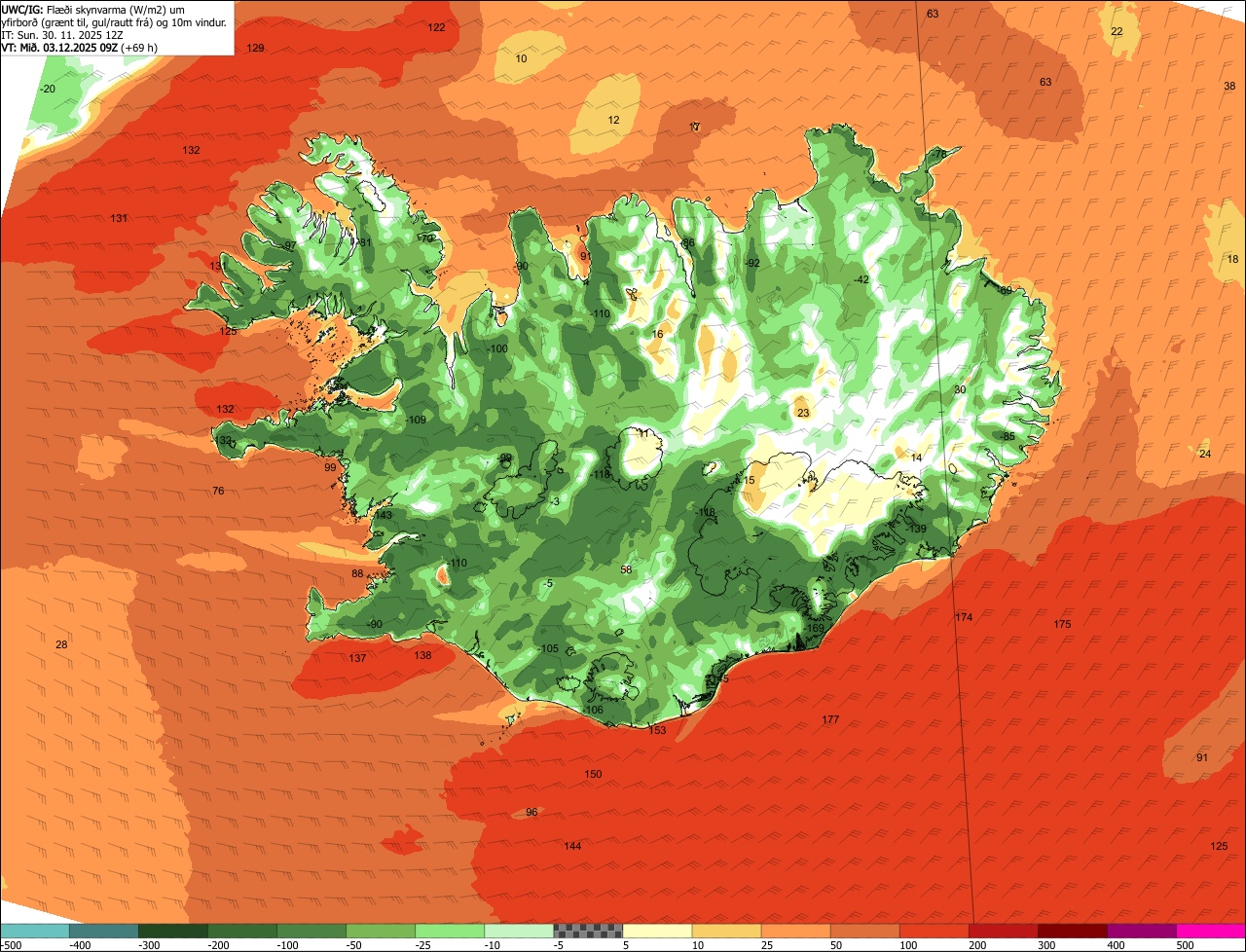
Task: Click the magenta swatch right of 500
Action: pos(1211,931)
